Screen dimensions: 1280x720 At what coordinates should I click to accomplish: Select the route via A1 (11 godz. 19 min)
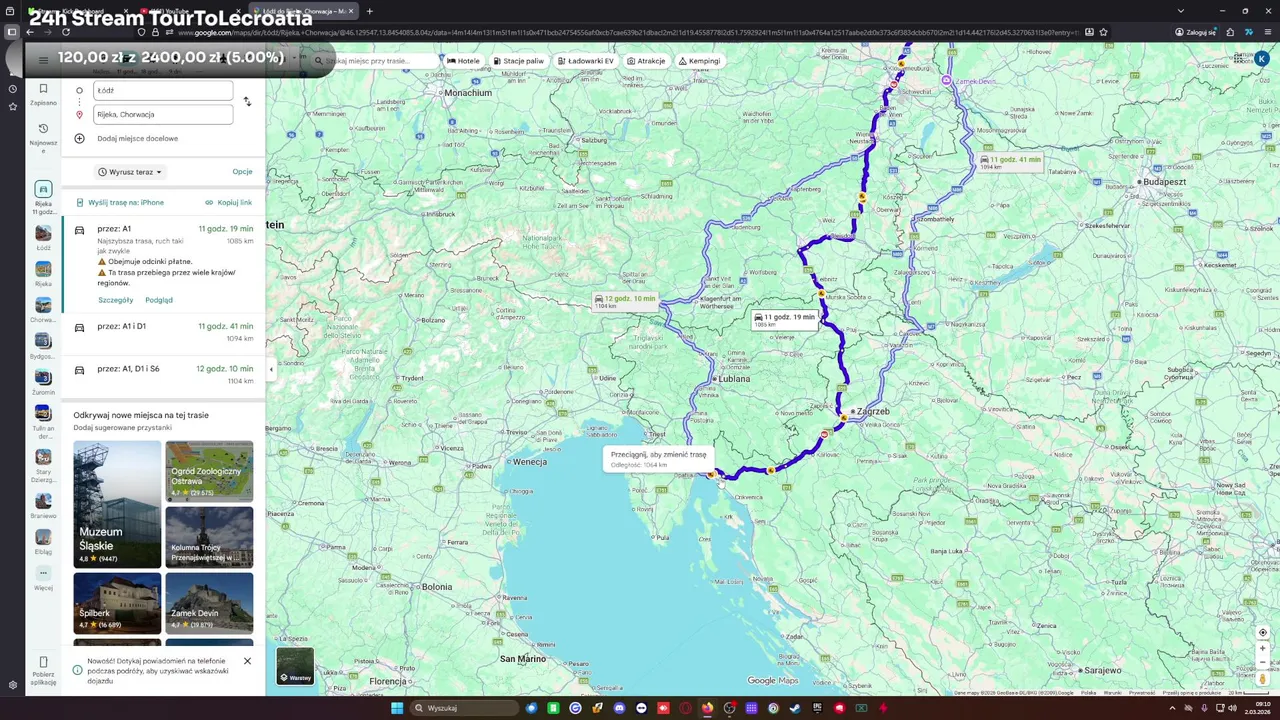[x=164, y=265]
